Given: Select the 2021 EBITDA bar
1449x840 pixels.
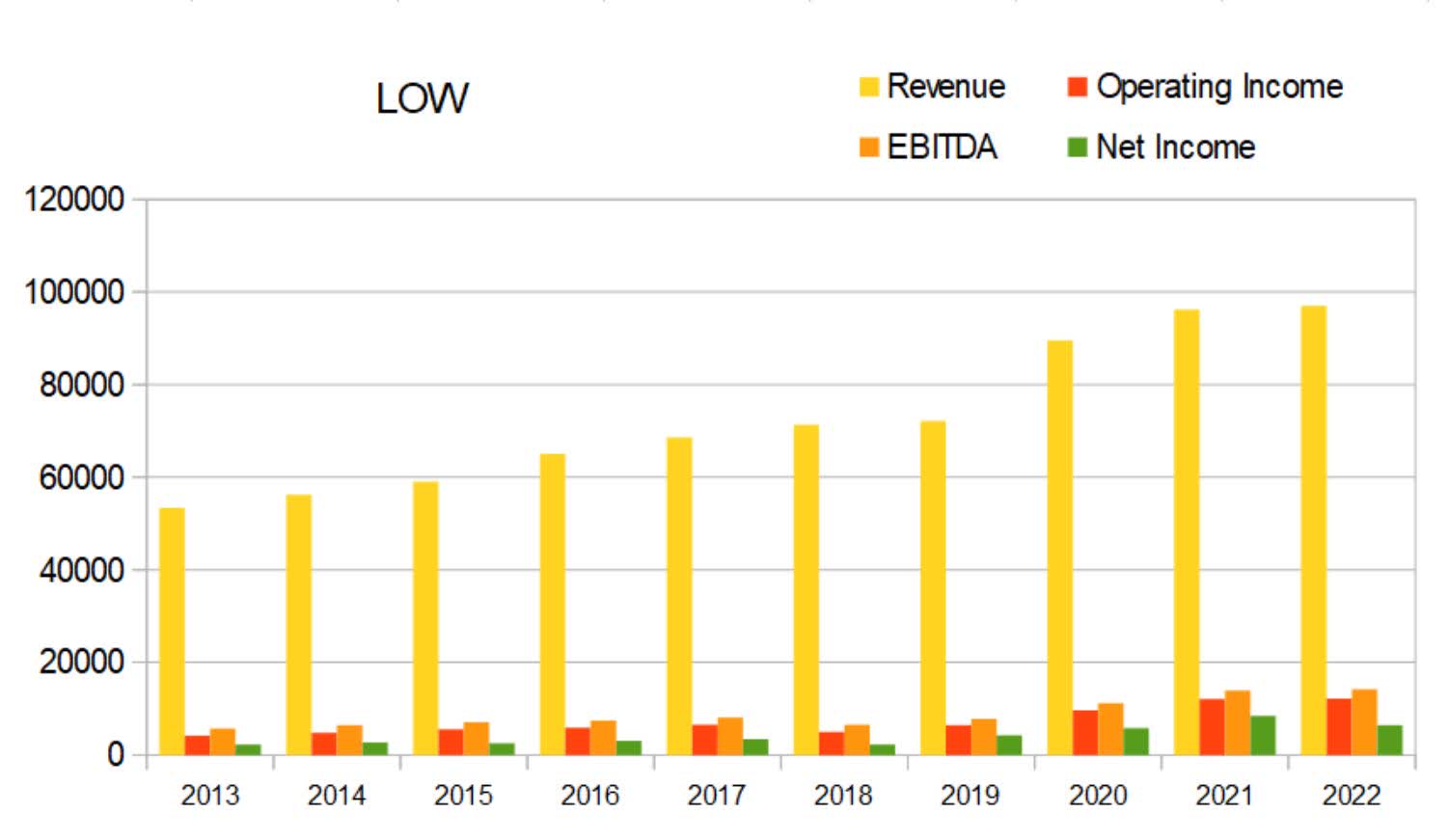Looking at the screenshot, I should click(1237, 722).
